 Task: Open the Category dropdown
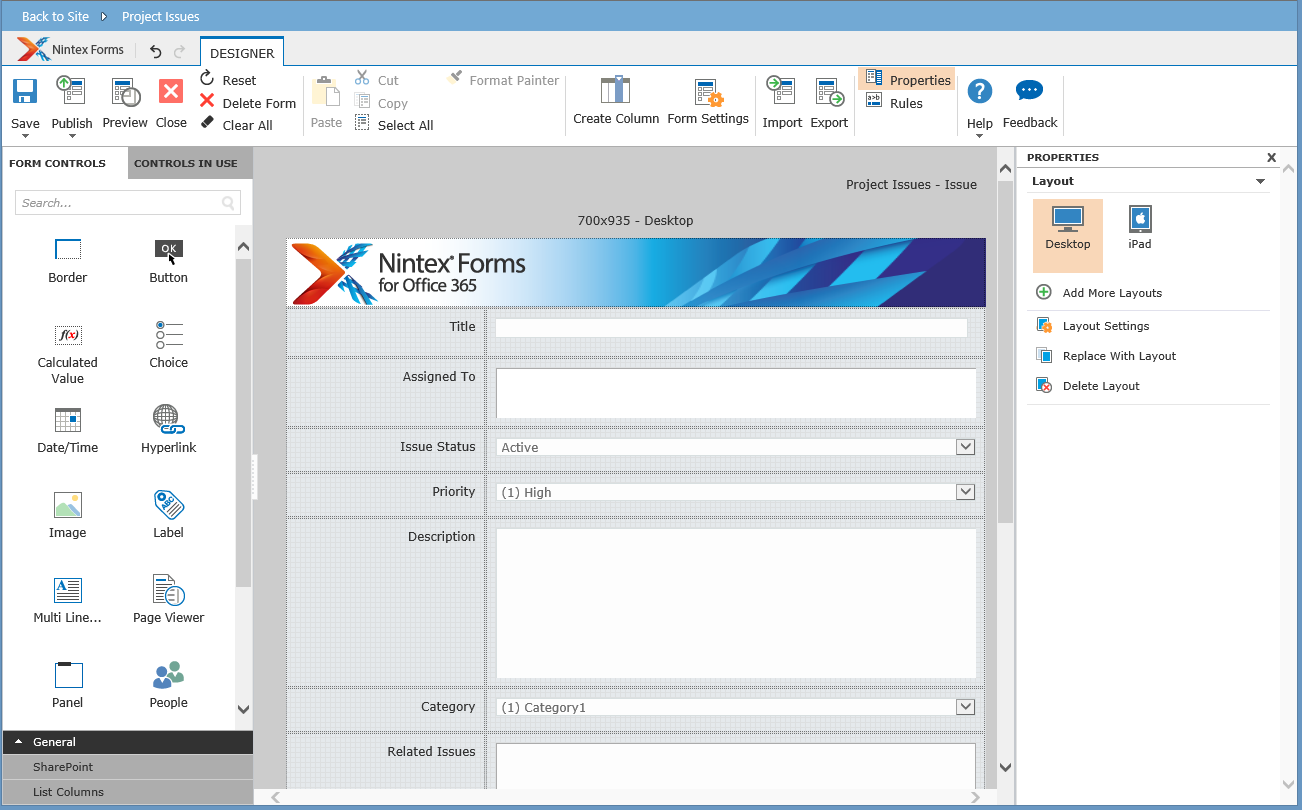[965, 707]
